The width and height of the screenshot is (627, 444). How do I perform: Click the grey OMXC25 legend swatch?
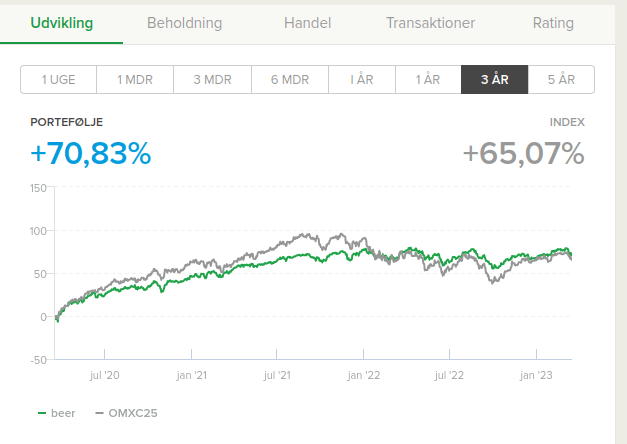coord(99,413)
